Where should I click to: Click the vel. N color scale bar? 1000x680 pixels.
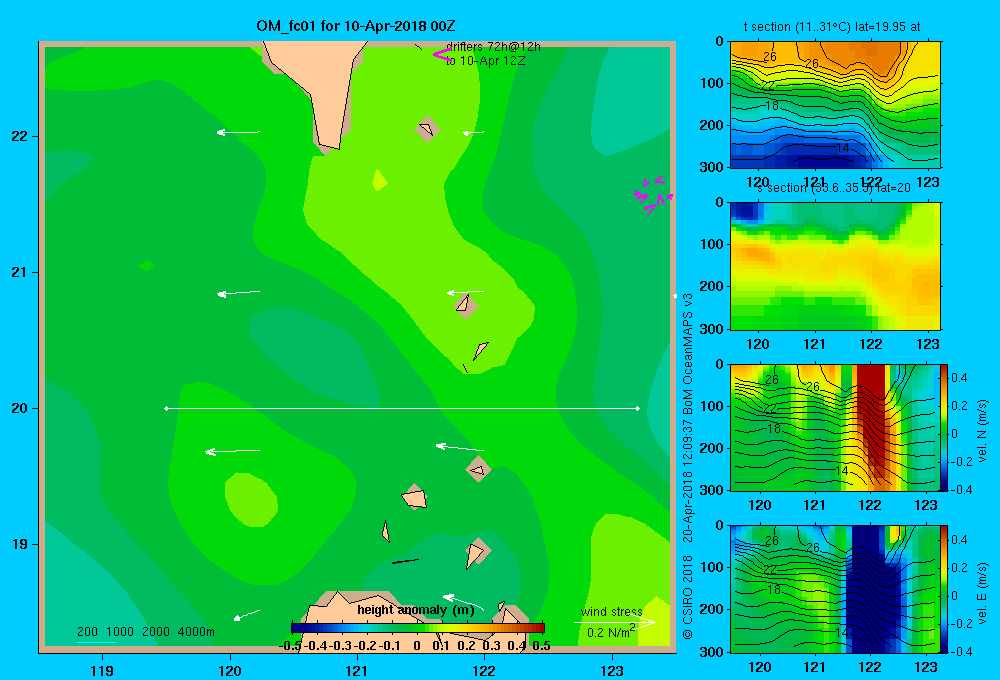944,427
